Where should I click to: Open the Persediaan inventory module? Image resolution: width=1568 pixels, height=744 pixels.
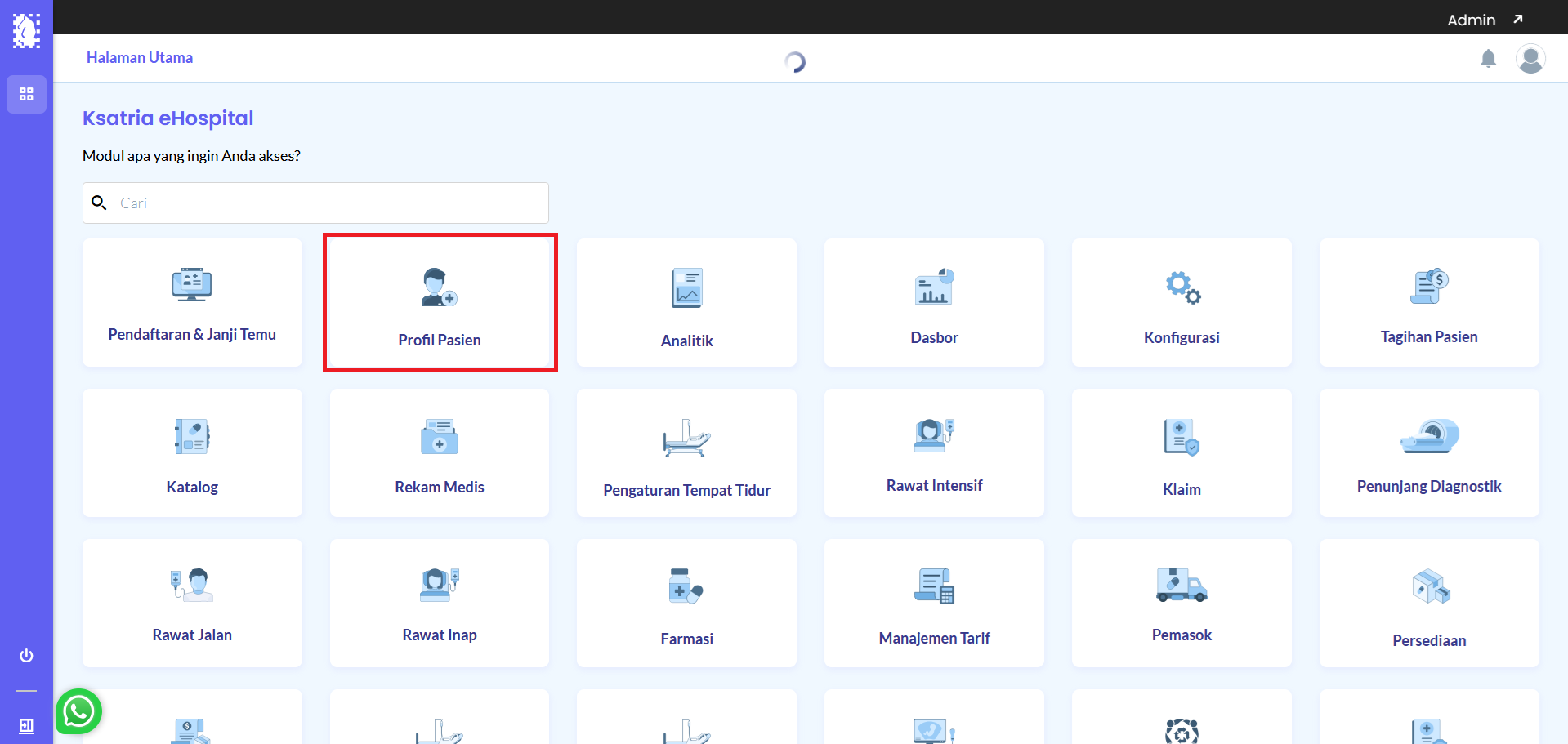[1429, 603]
